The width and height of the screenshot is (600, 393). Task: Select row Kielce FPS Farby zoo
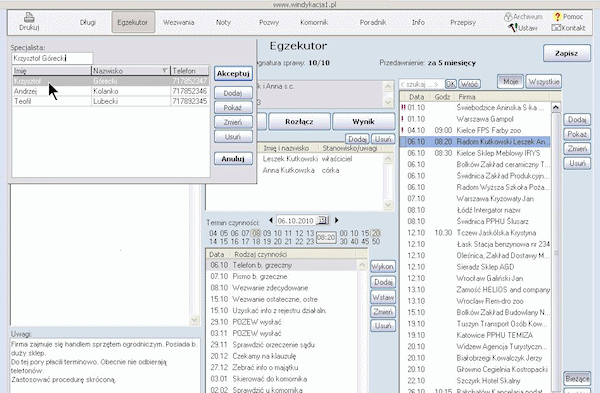475,130
